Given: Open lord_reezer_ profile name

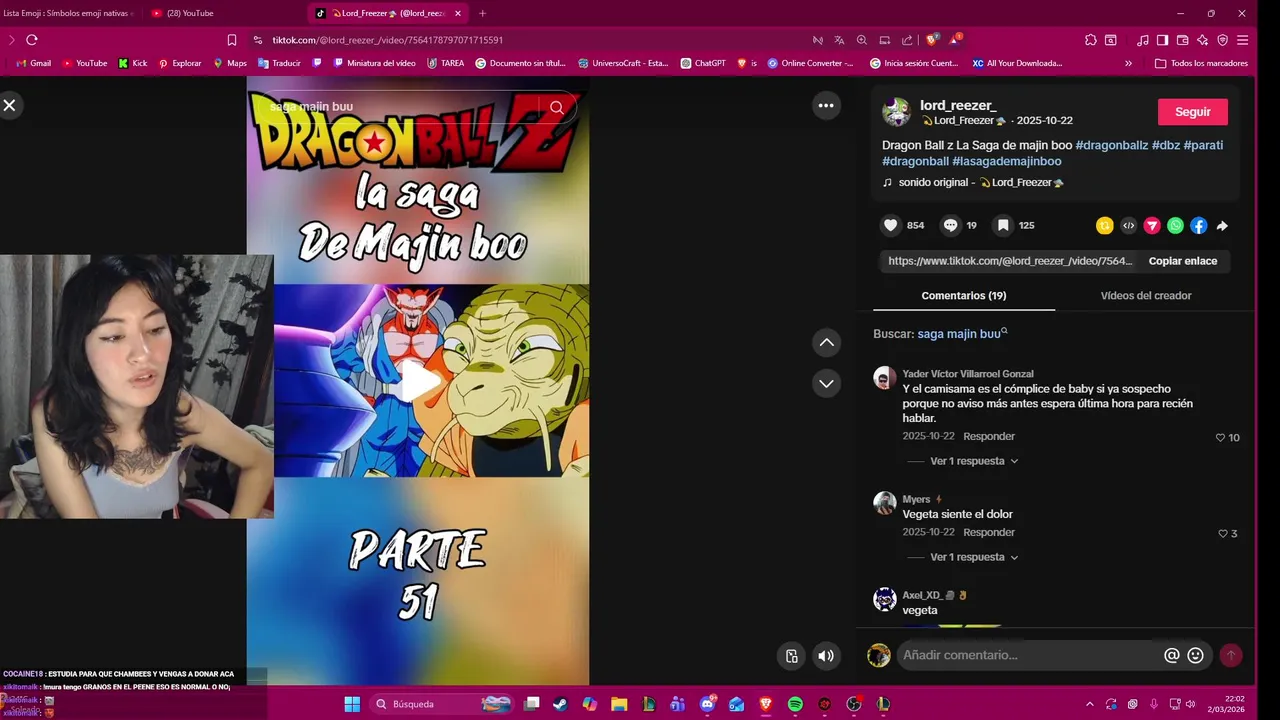Looking at the screenshot, I should (958, 105).
